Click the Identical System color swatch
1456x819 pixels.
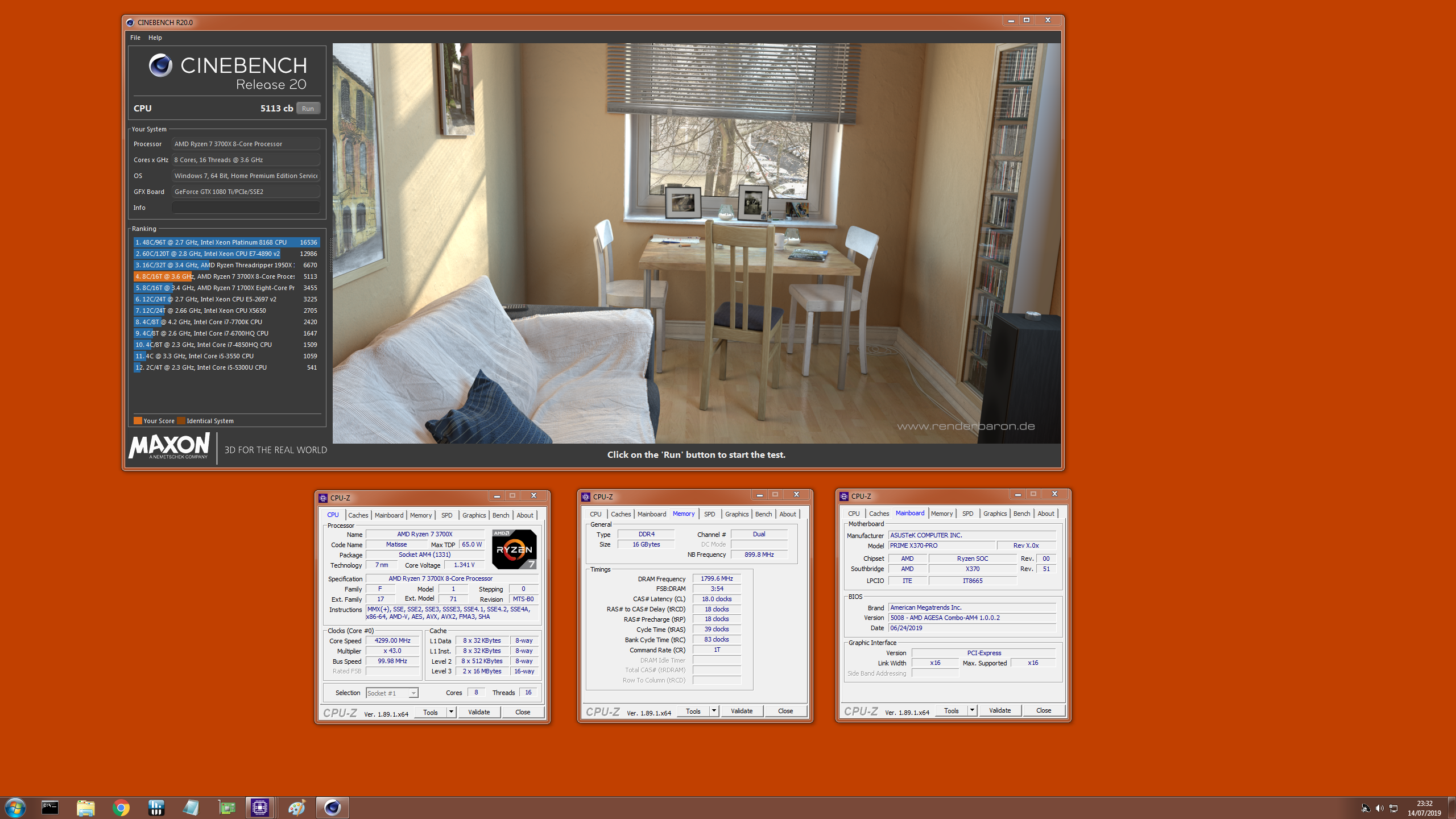coord(181,421)
